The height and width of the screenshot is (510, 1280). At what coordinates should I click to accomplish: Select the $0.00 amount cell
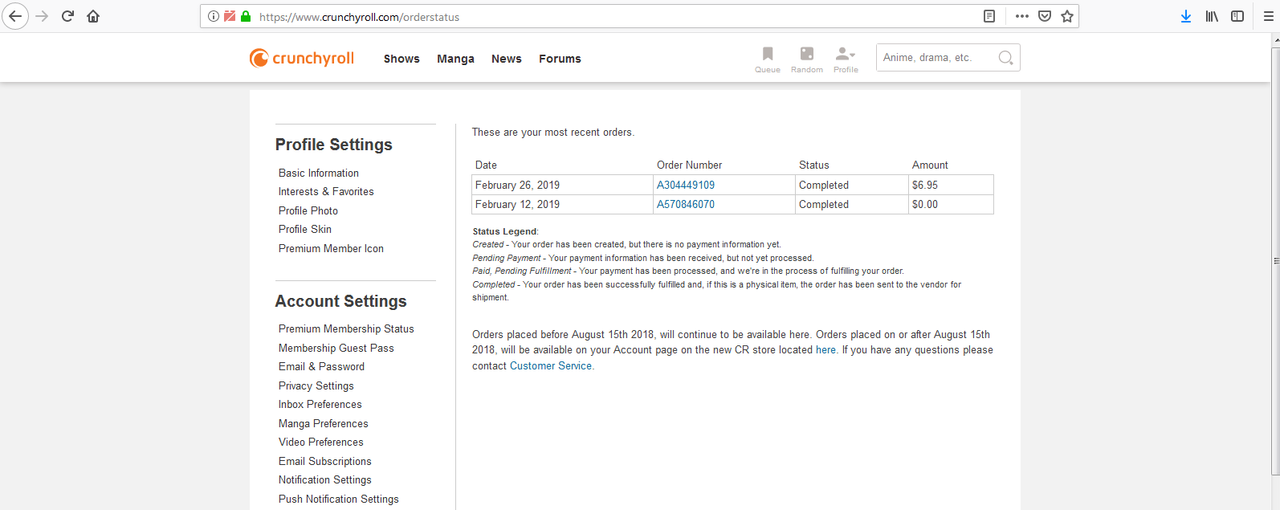pos(950,204)
